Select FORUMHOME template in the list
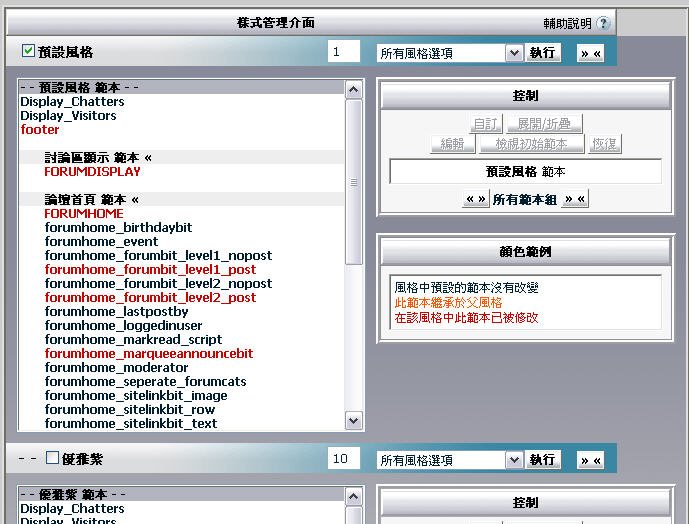This screenshot has width=689, height=524. click(84, 213)
